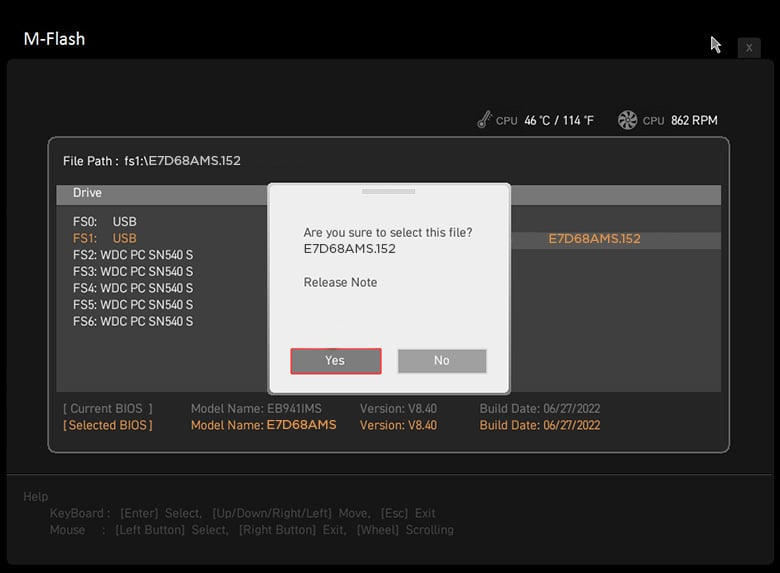
Task: Select drive FS6: WDC PC SN540 S
Action: (133, 321)
